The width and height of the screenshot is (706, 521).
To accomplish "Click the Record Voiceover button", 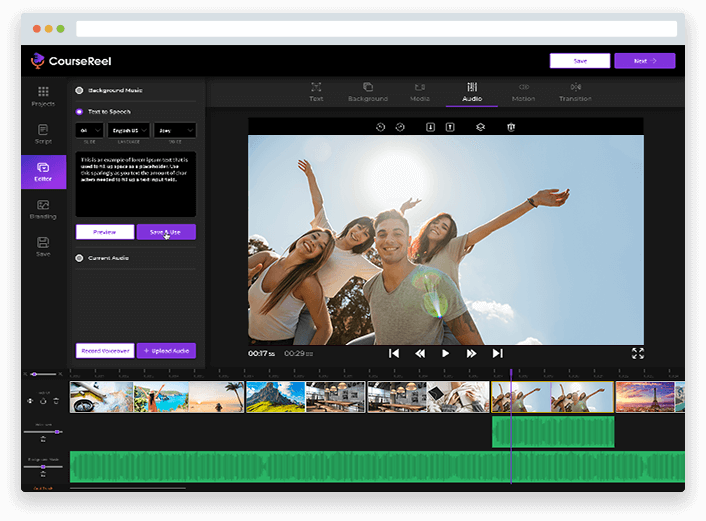I will point(105,351).
